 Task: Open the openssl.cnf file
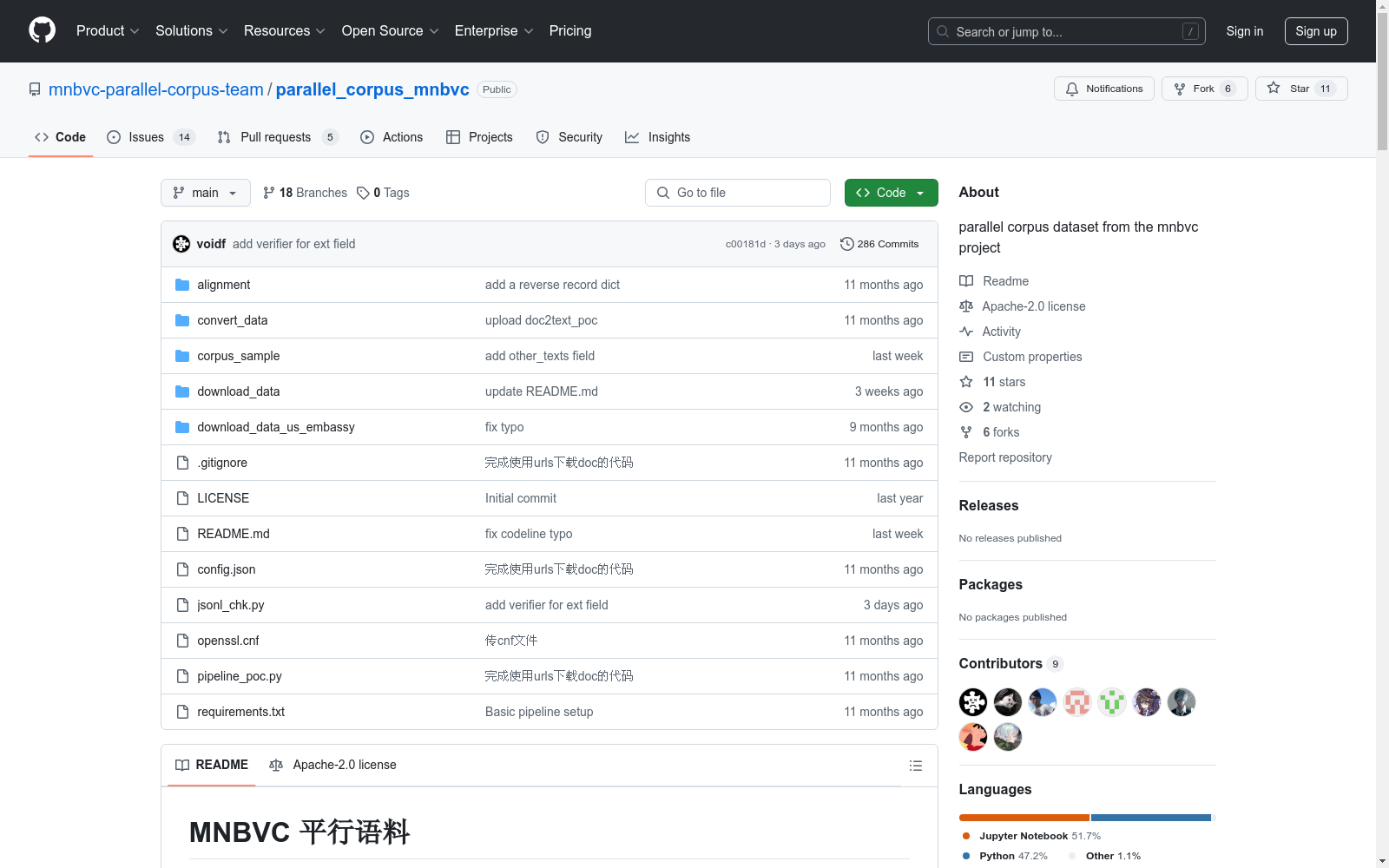[x=228, y=641]
